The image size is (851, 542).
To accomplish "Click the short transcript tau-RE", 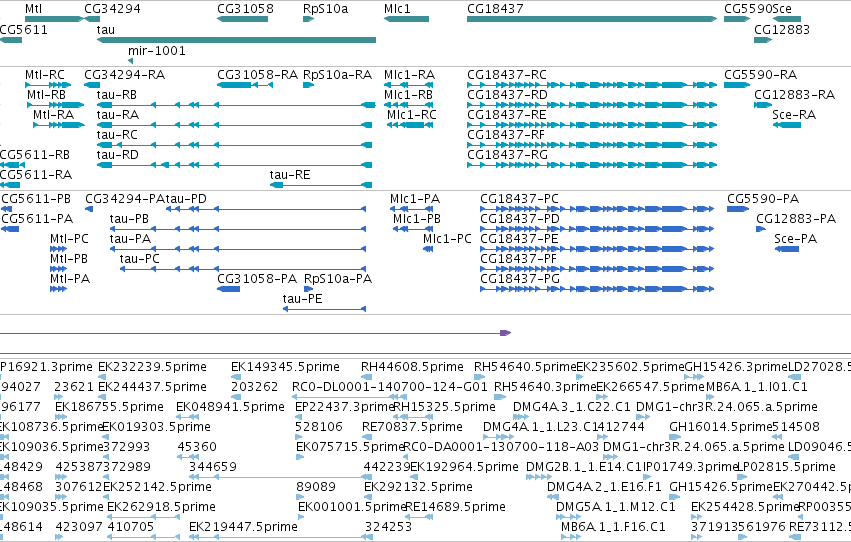I will point(321,185).
